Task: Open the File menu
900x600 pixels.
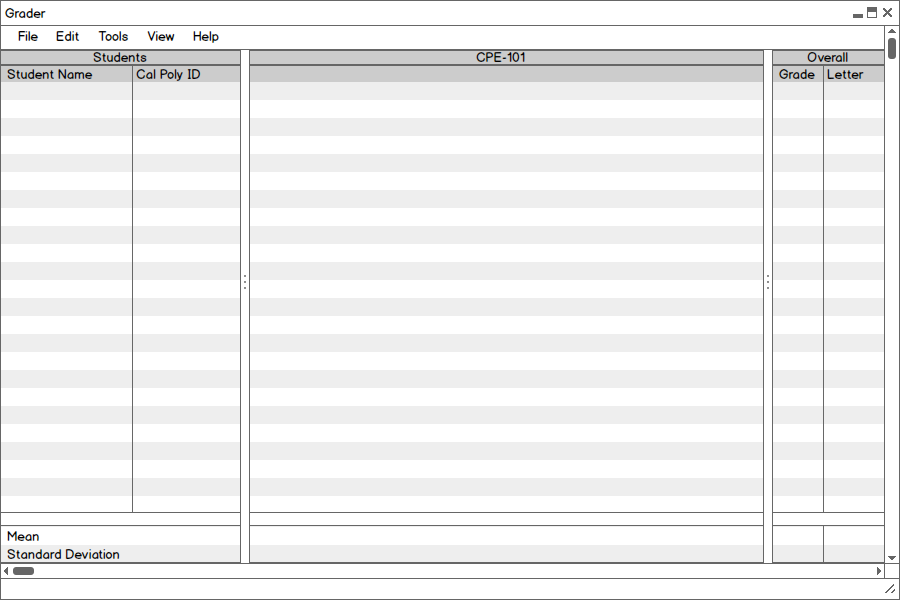Action: [28, 37]
